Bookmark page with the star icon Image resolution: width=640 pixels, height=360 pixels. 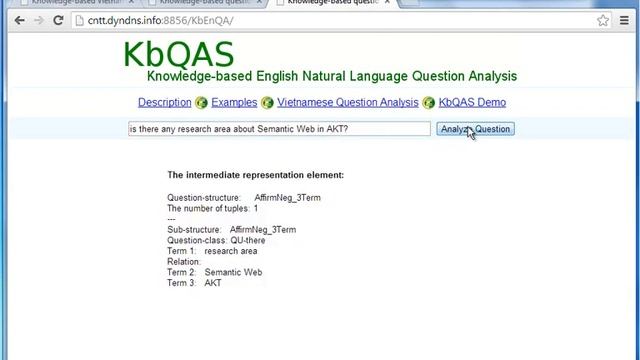pyautogui.click(x=603, y=20)
